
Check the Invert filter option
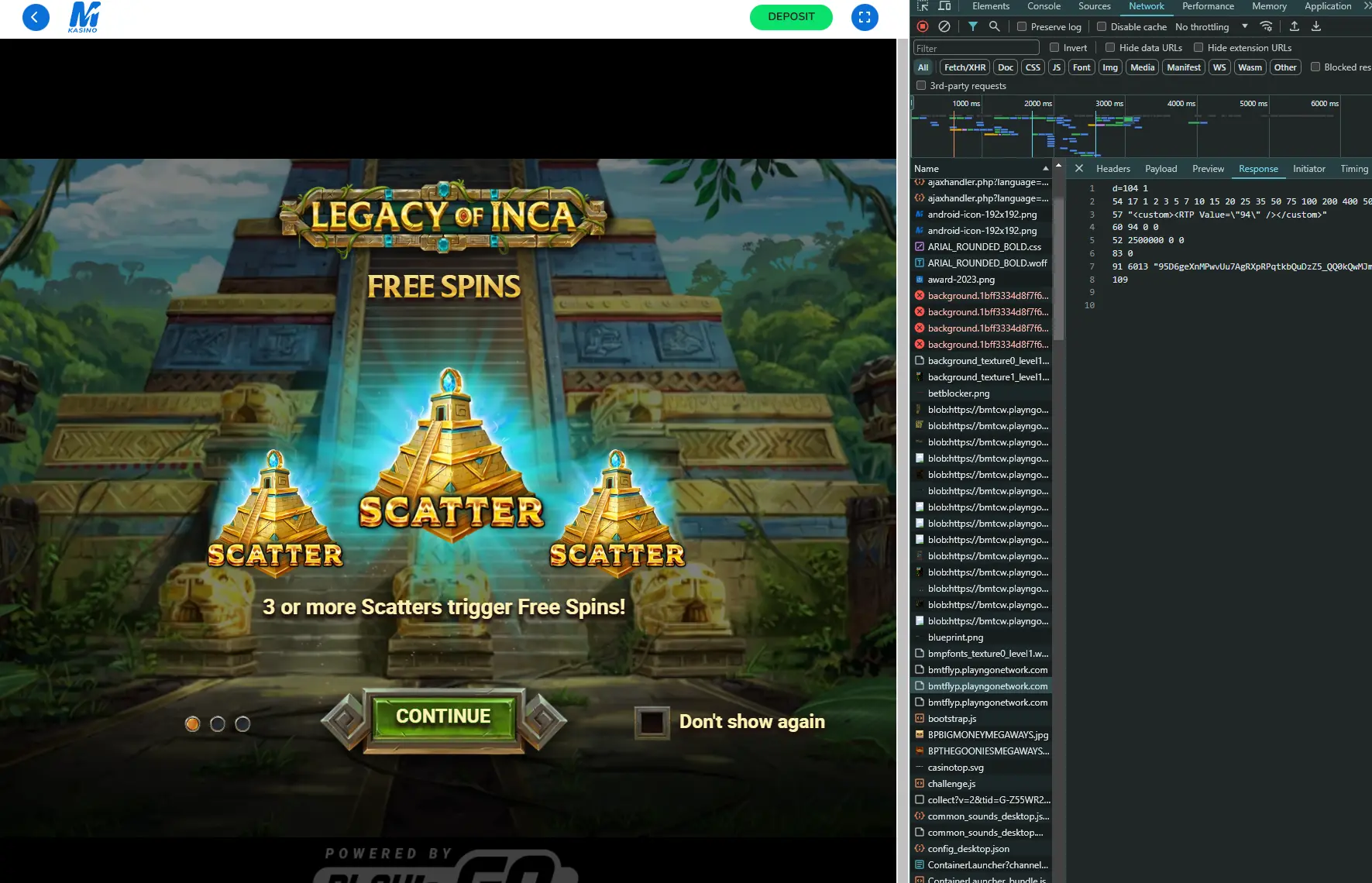tap(1054, 47)
